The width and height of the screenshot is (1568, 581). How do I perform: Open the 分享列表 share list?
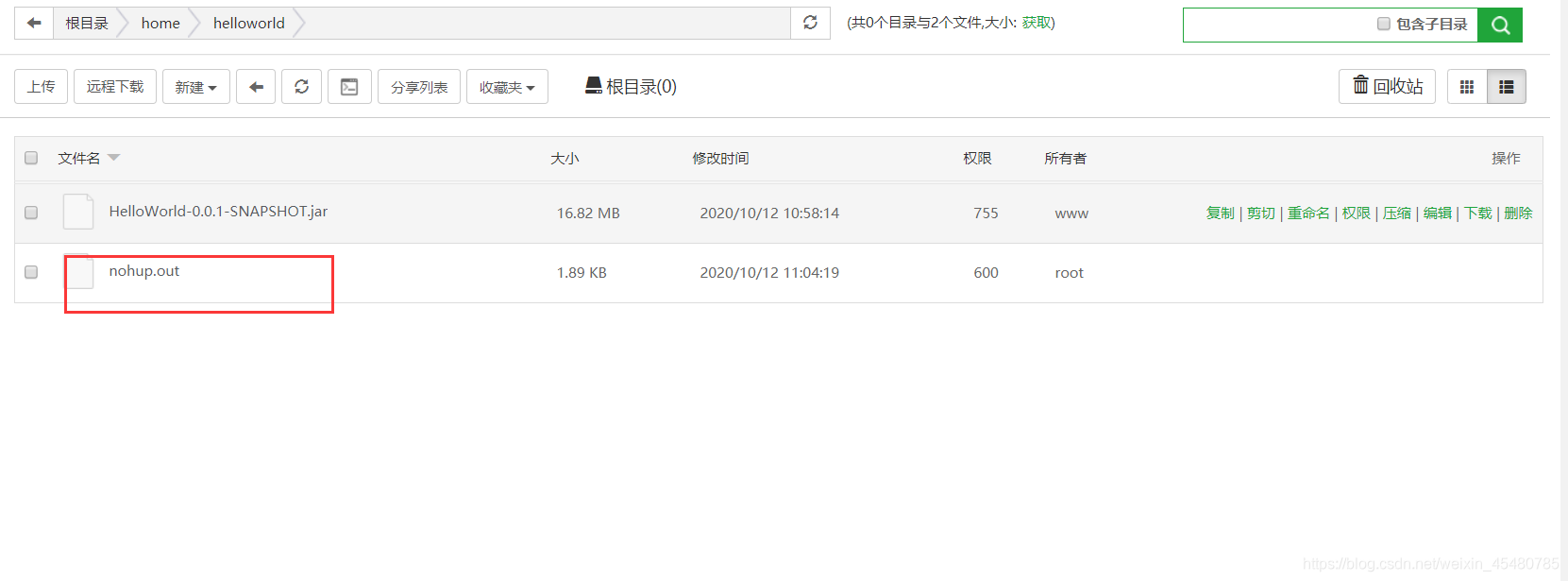tap(419, 87)
